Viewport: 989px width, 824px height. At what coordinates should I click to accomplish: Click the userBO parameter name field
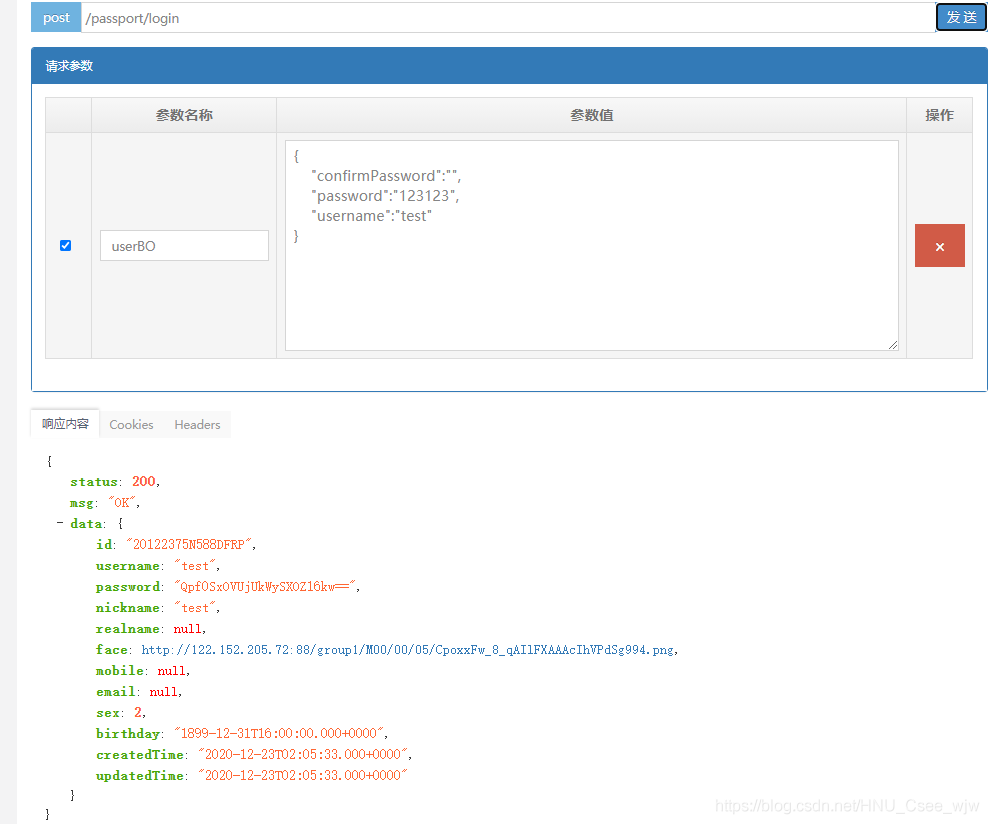point(184,246)
